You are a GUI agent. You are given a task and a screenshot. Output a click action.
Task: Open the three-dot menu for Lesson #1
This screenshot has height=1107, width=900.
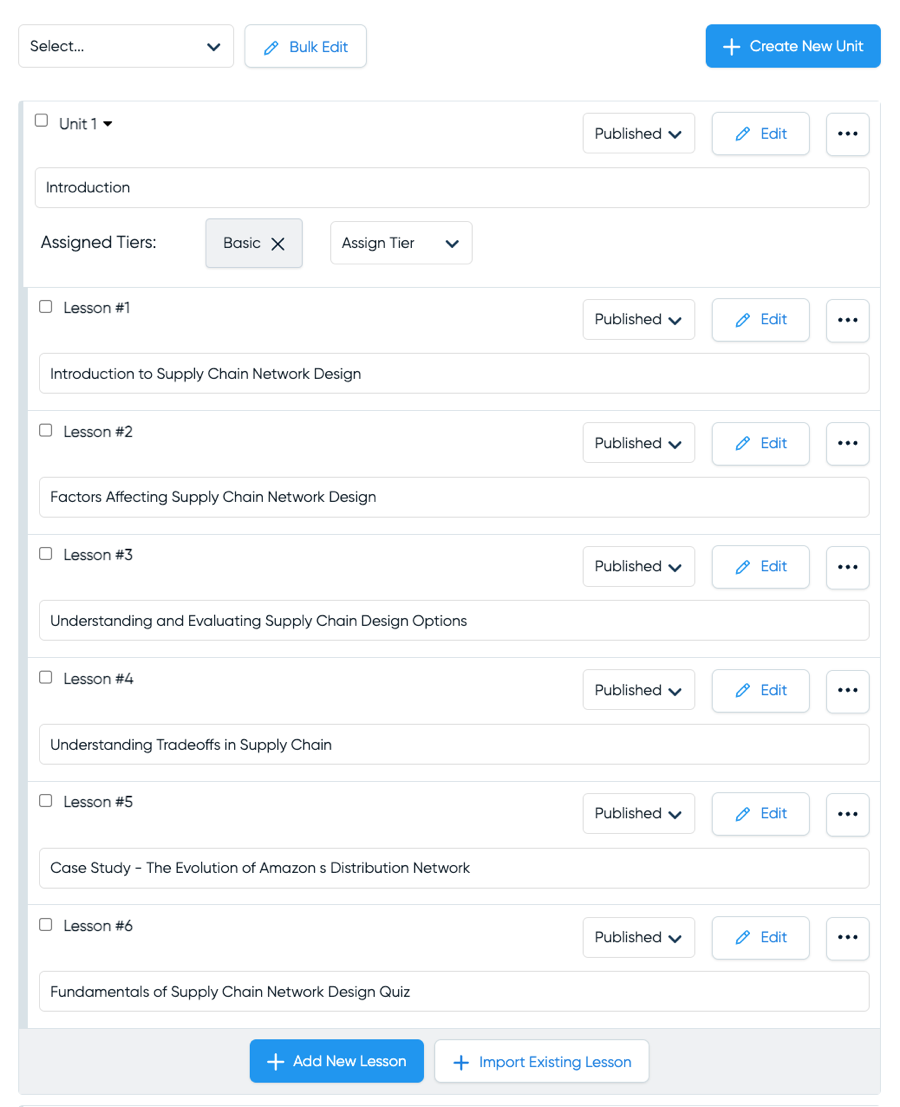[847, 320]
